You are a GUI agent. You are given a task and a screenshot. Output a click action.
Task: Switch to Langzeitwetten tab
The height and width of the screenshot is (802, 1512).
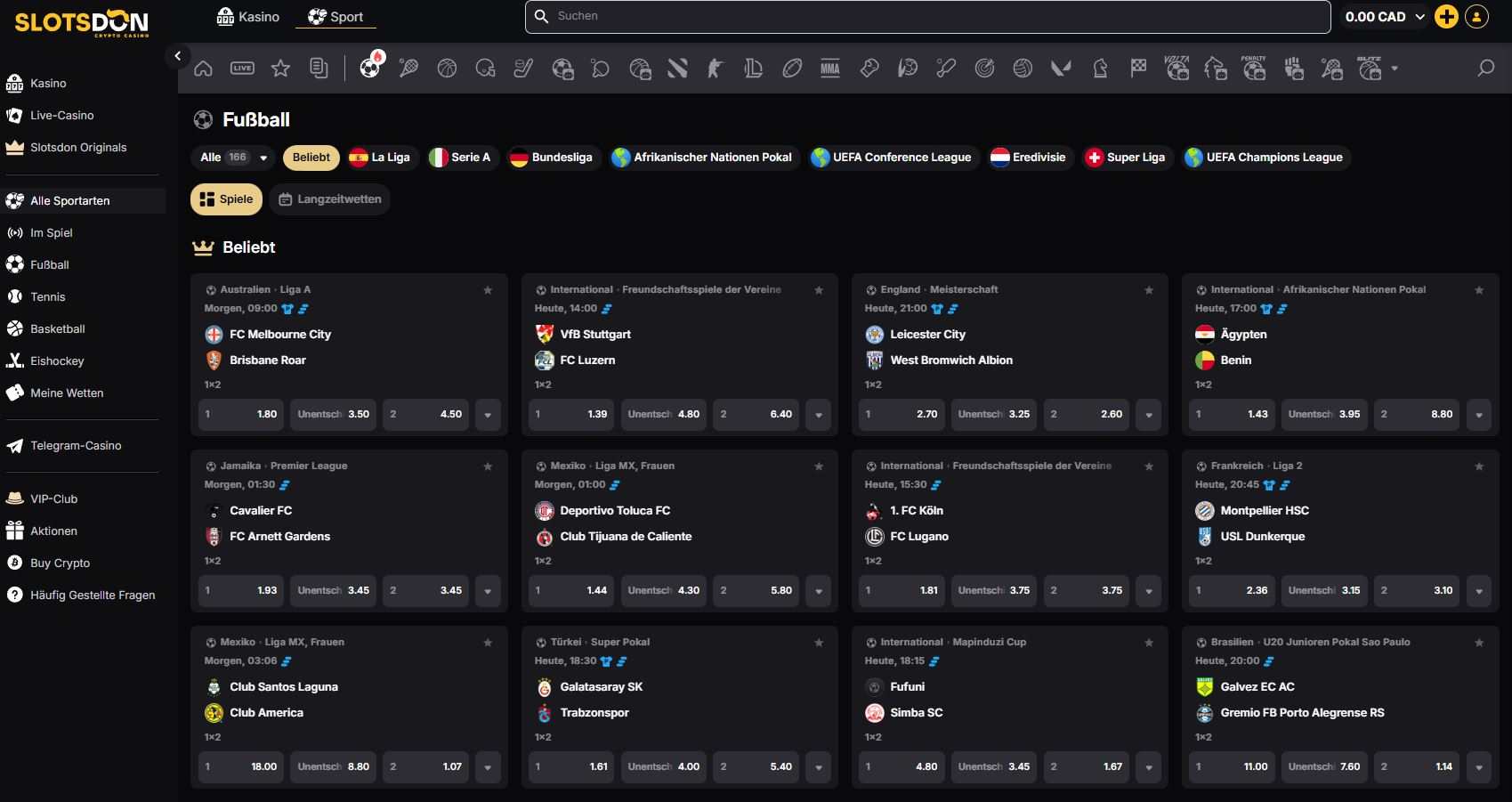(x=330, y=199)
